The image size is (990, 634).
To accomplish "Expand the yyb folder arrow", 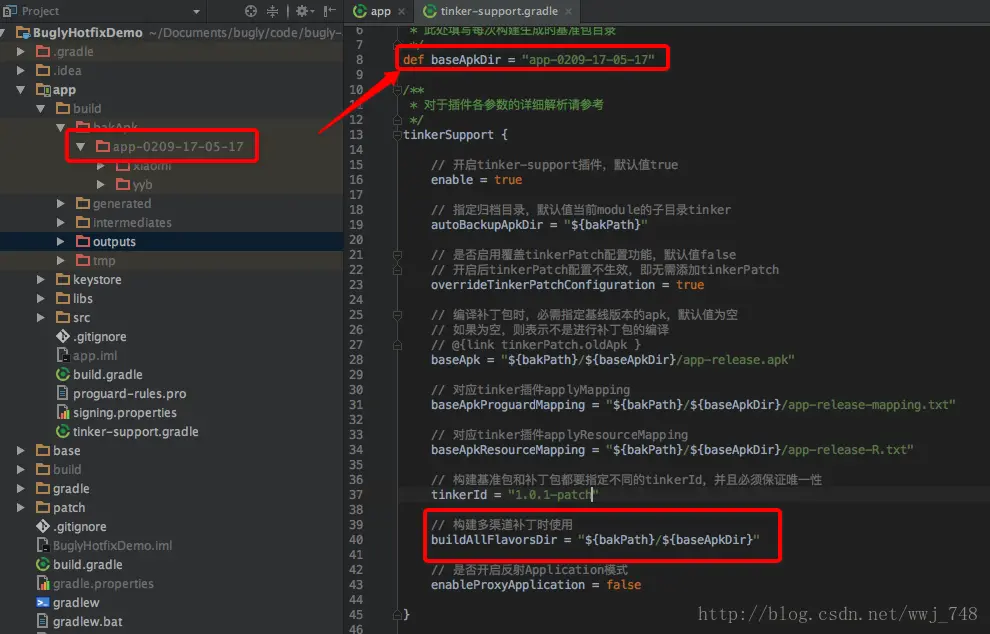I will click(x=100, y=184).
